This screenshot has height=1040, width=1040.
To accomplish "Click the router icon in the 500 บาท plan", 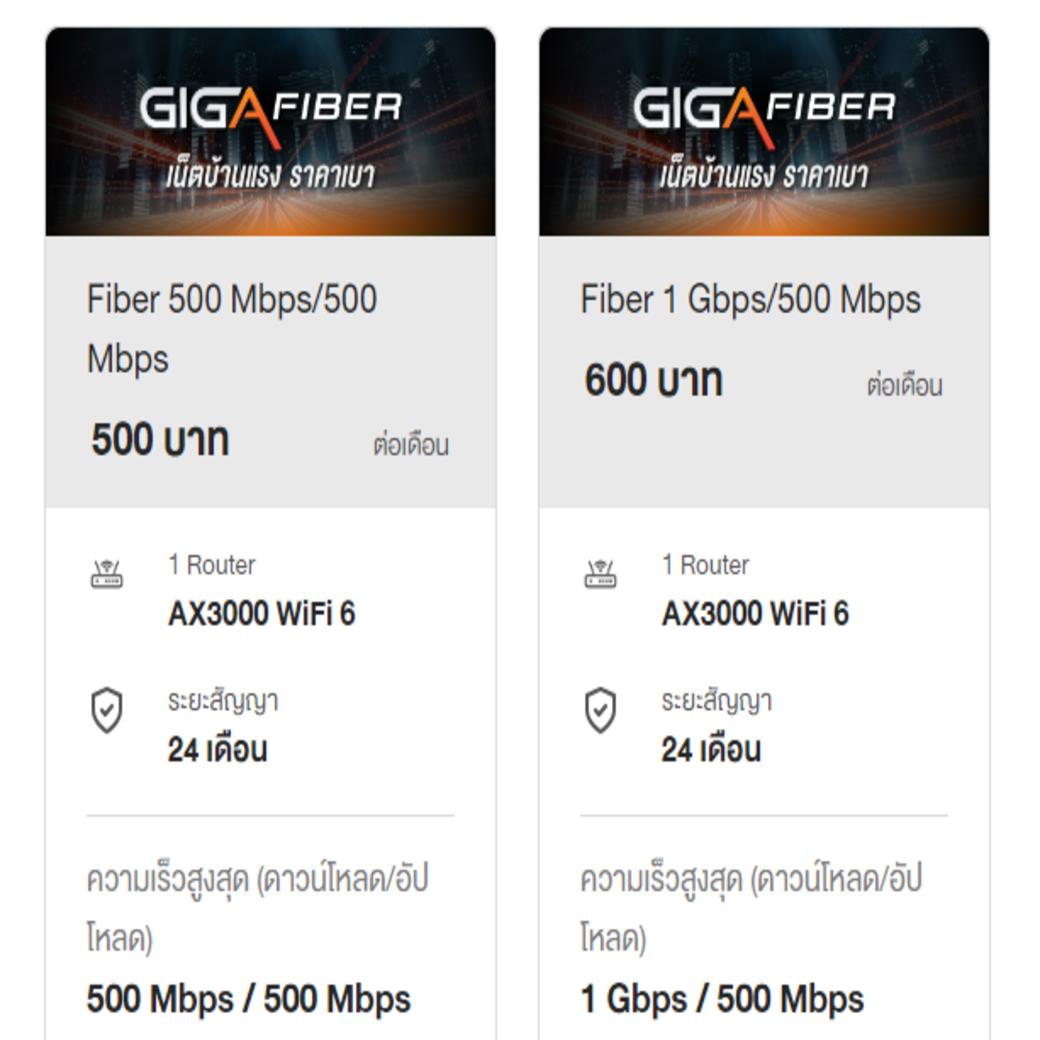I will (x=106, y=574).
